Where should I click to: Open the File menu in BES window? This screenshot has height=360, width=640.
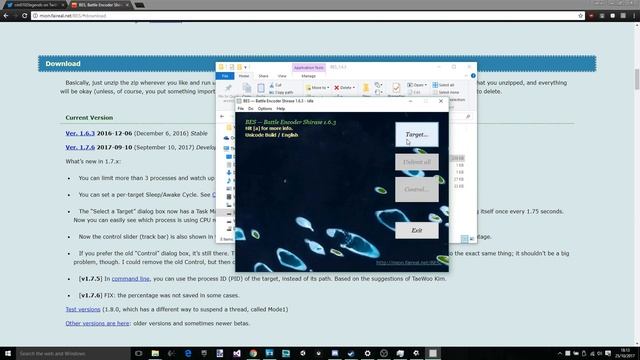point(241,109)
